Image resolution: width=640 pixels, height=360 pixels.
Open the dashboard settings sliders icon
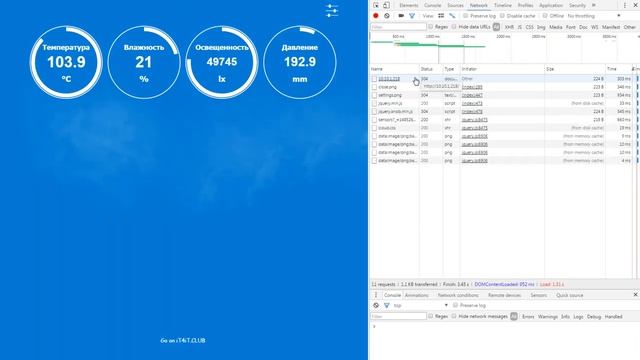tap(332, 11)
